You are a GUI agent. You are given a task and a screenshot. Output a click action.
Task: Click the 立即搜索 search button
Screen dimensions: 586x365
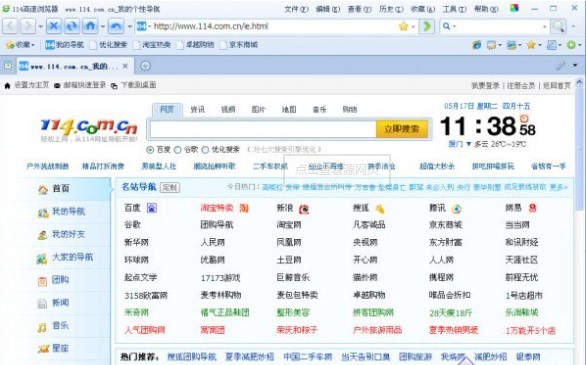point(402,129)
